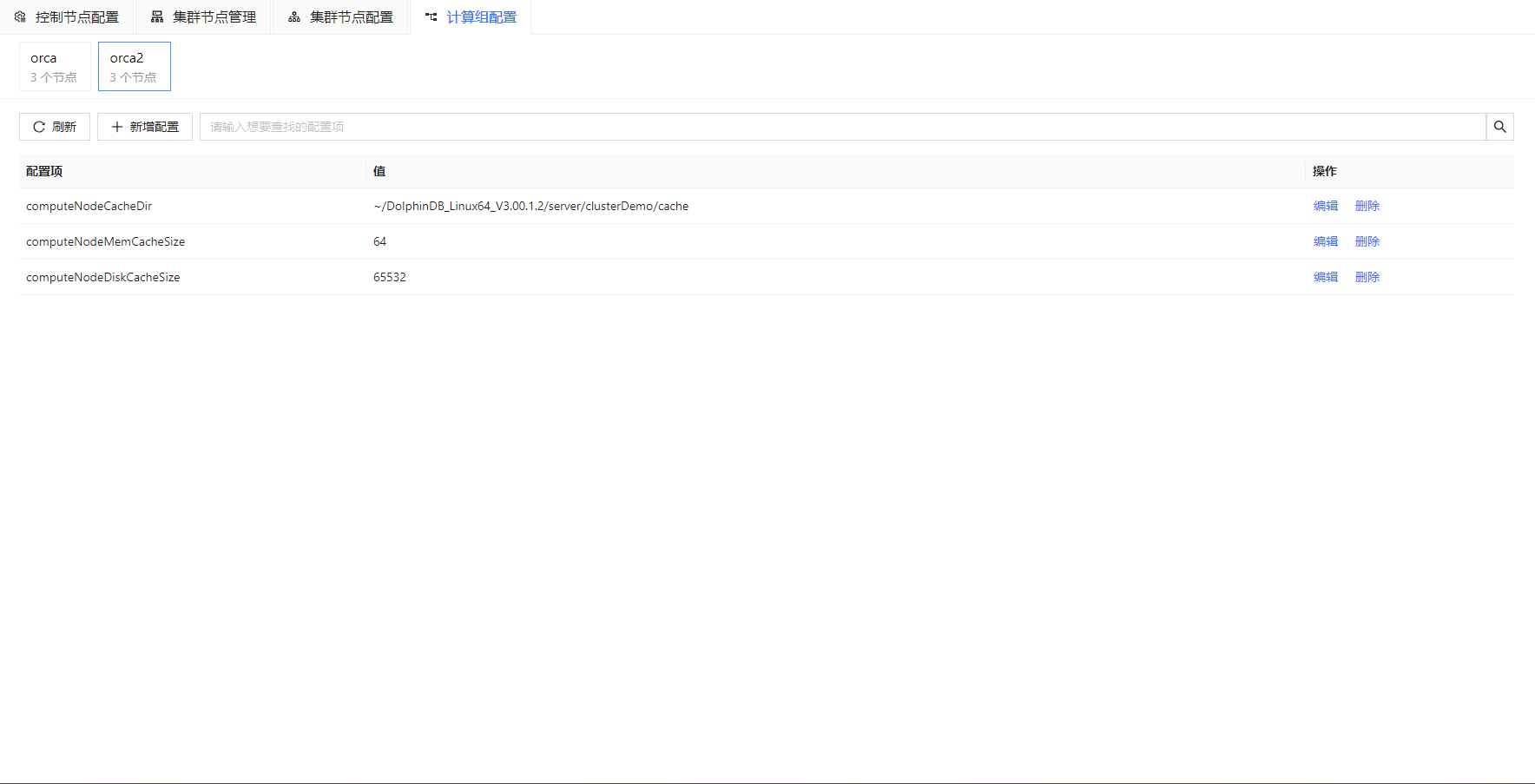Click the magnifier search icon button
The image size is (1535, 784).
[1499, 127]
